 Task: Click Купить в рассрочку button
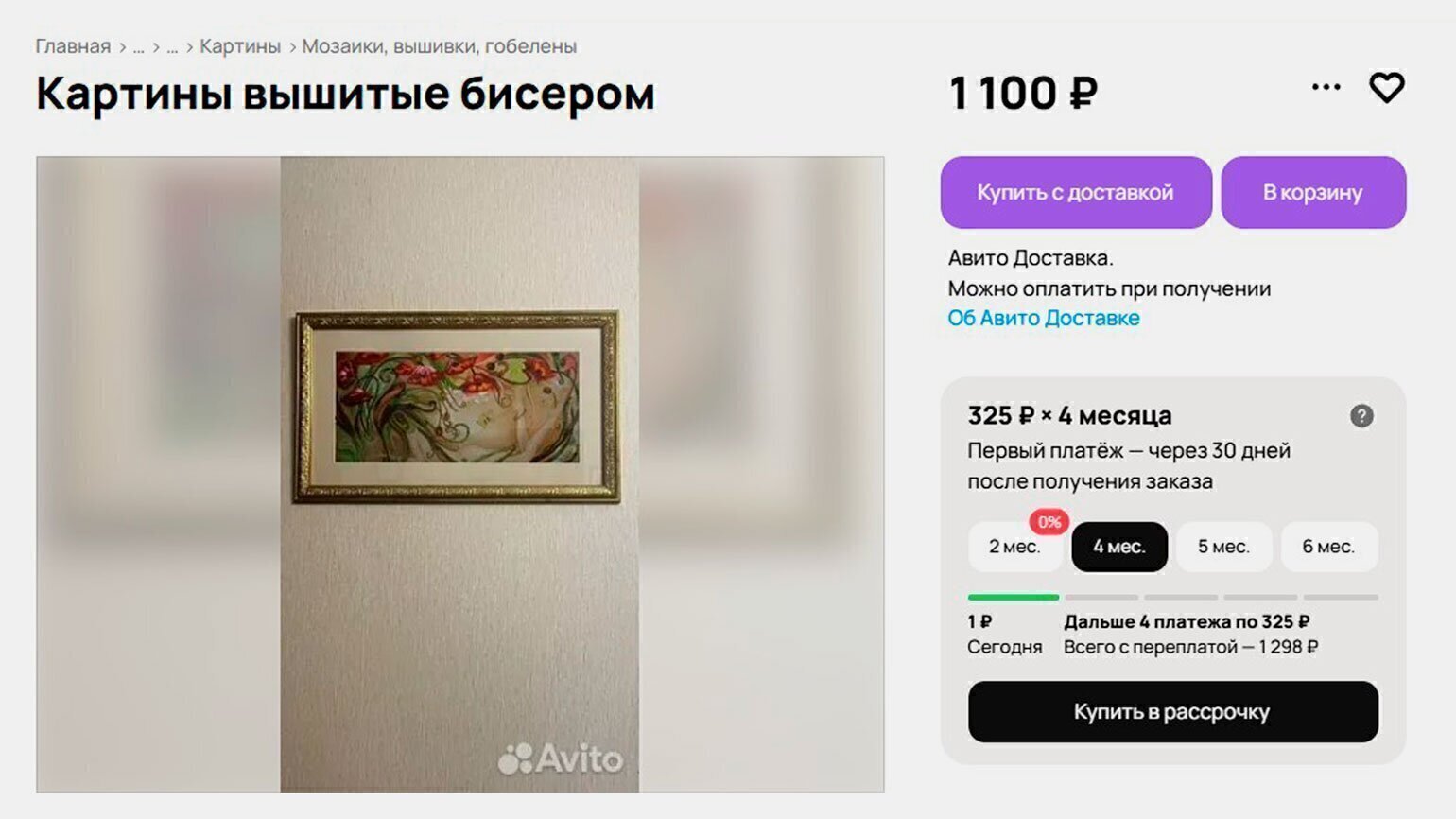click(1172, 712)
